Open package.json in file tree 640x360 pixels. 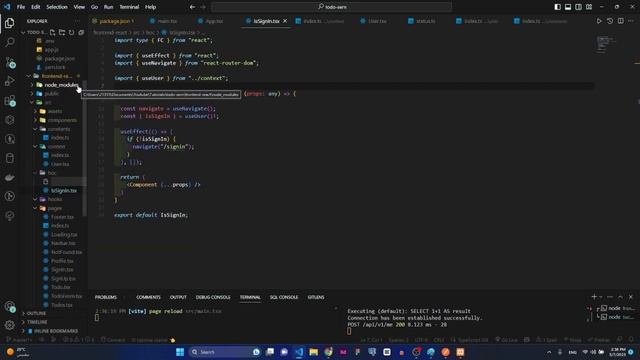click(x=60, y=59)
